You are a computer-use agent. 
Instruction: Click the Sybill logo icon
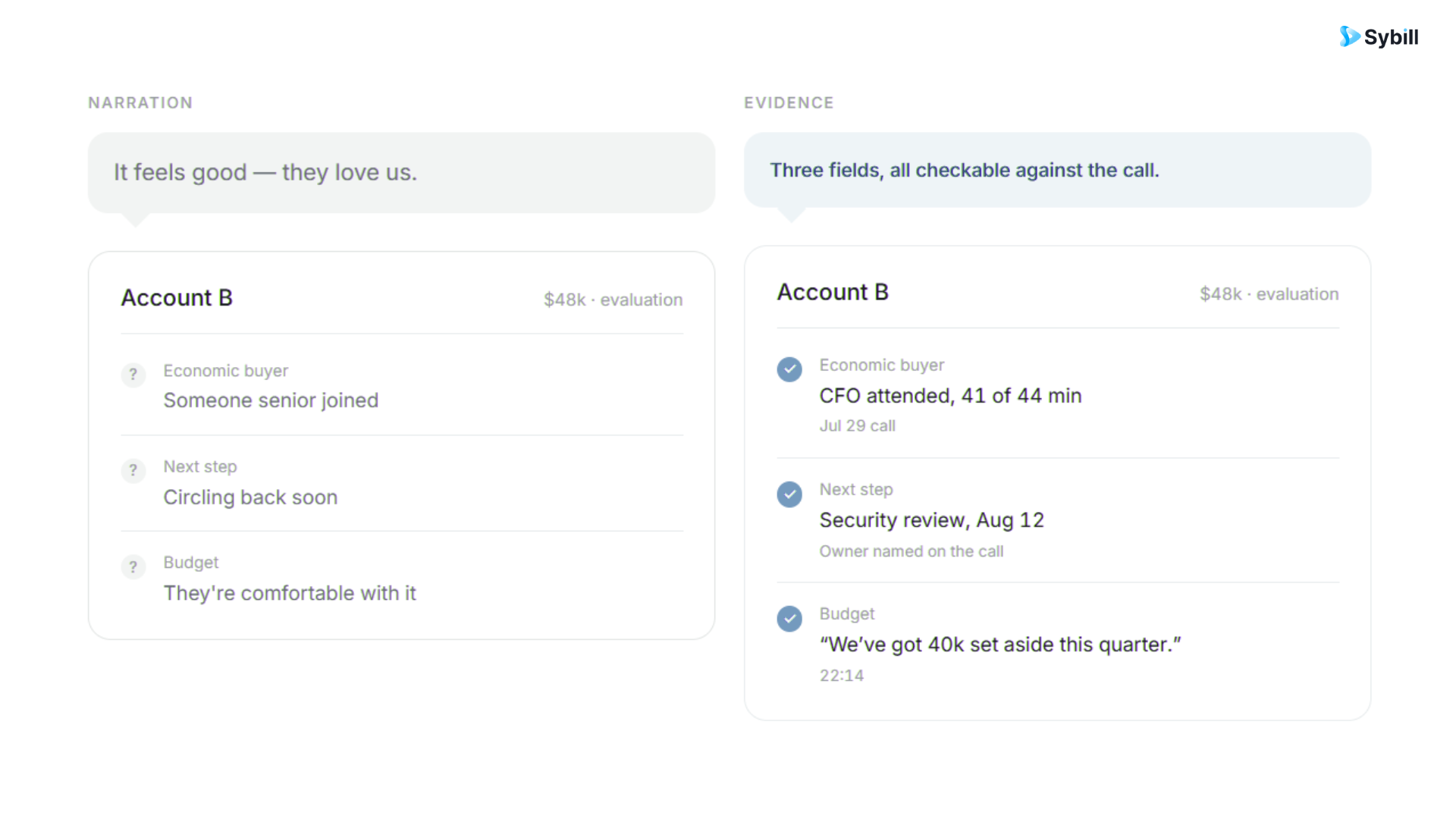tap(1349, 36)
